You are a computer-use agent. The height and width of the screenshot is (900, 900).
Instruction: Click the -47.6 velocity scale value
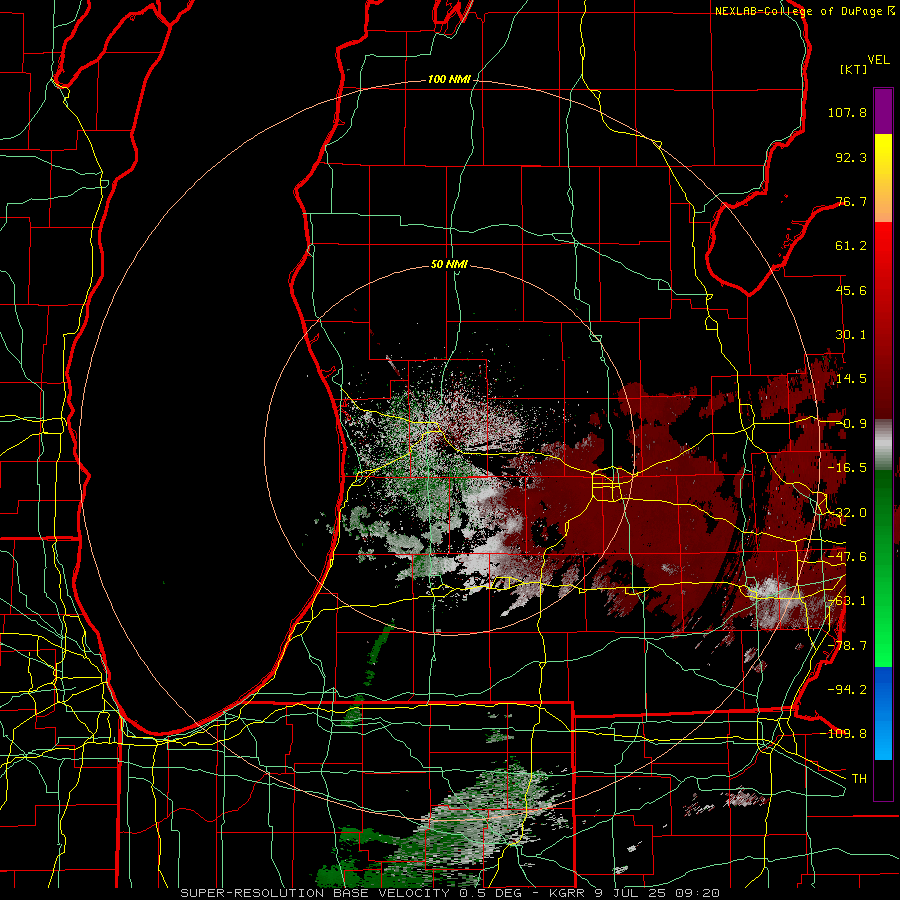[847, 557]
